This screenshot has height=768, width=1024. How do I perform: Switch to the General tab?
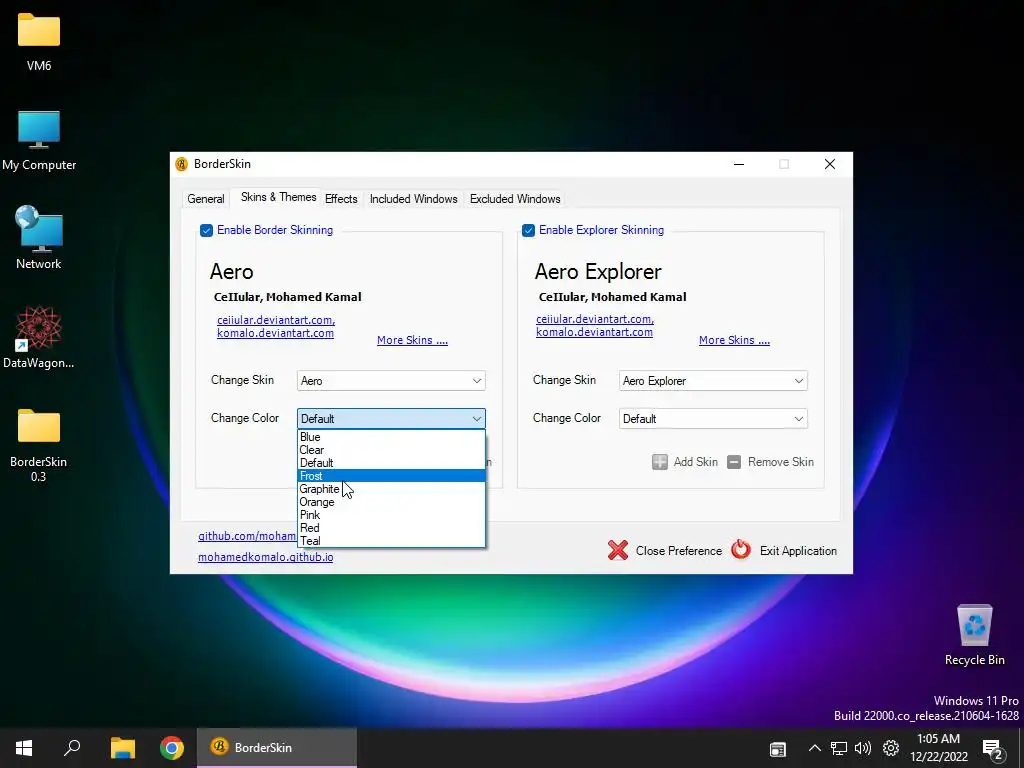coord(206,199)
